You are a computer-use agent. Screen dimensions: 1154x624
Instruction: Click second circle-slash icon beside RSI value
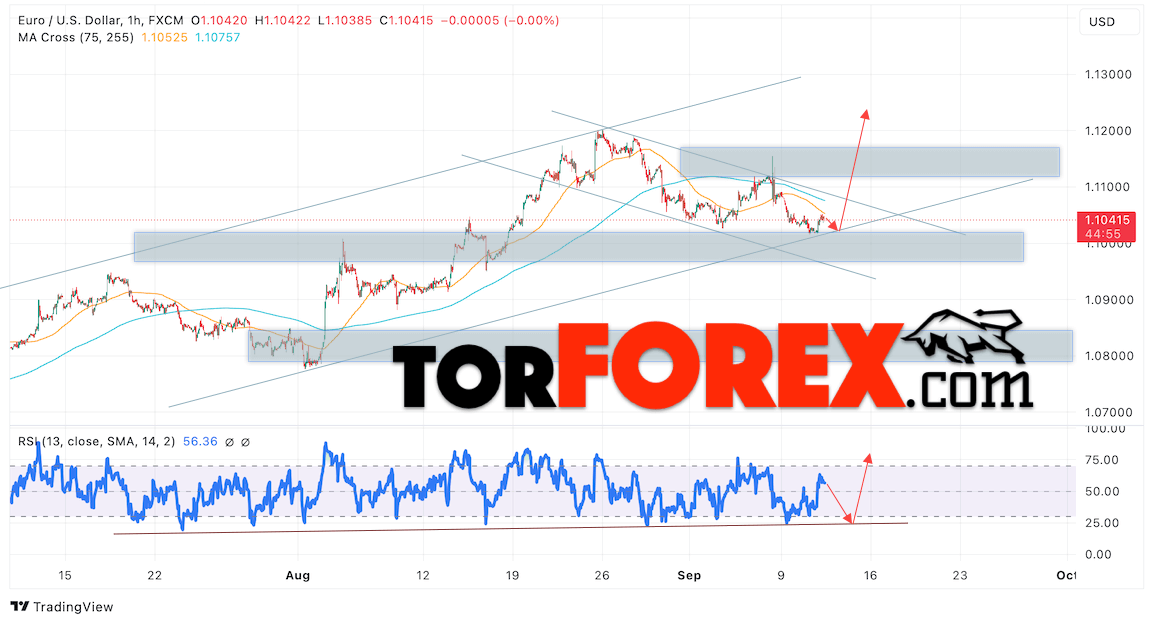[245, 442]
